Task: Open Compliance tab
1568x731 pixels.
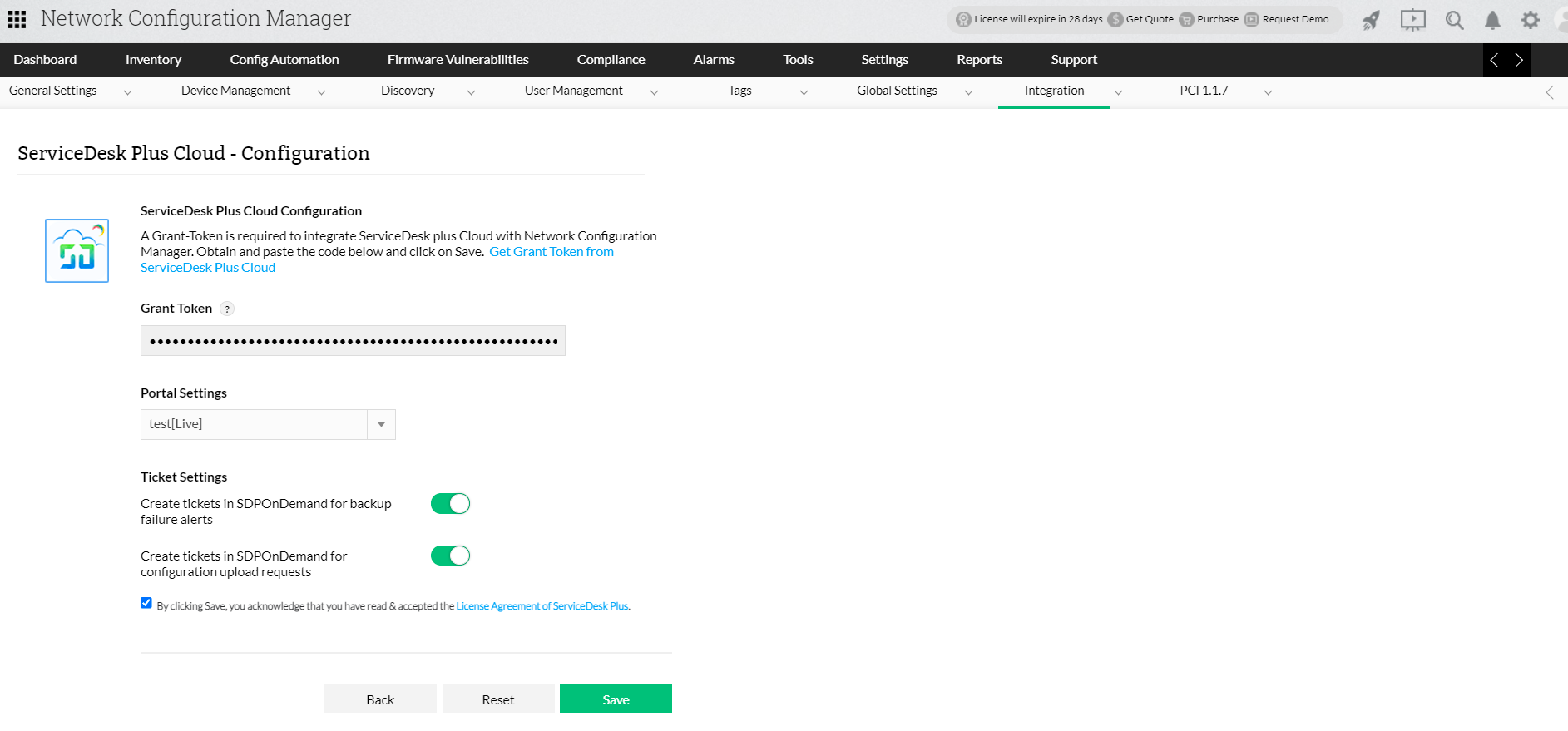Action: (x=611, y=60)
